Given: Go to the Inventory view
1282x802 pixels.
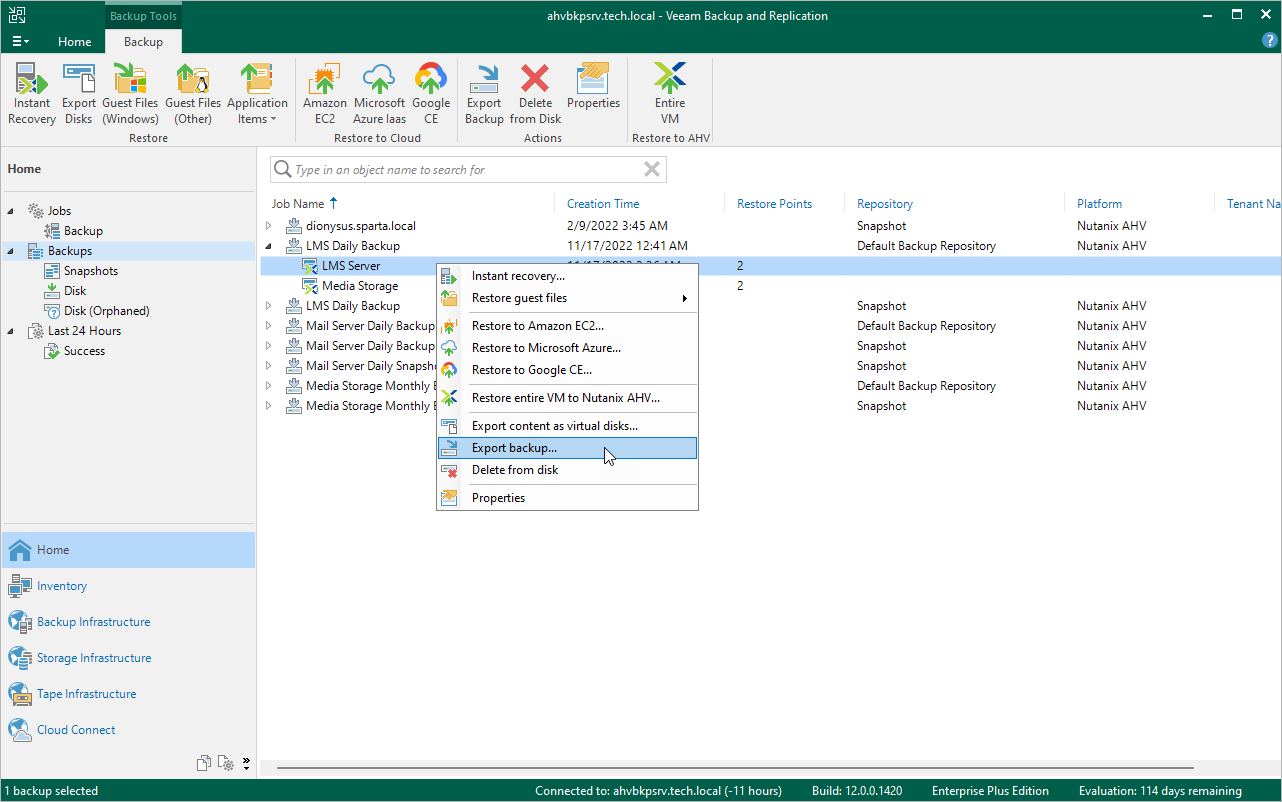Looking at the screenshot, I should pos(62,586).
